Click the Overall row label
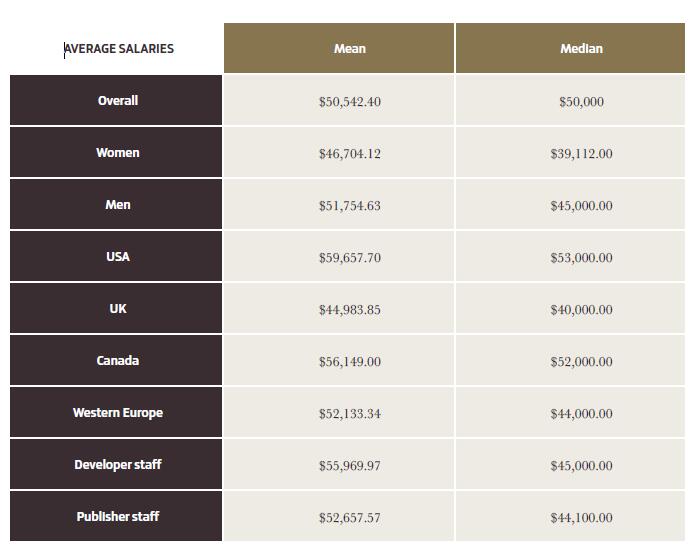694x554 pixels. [116, 100]
